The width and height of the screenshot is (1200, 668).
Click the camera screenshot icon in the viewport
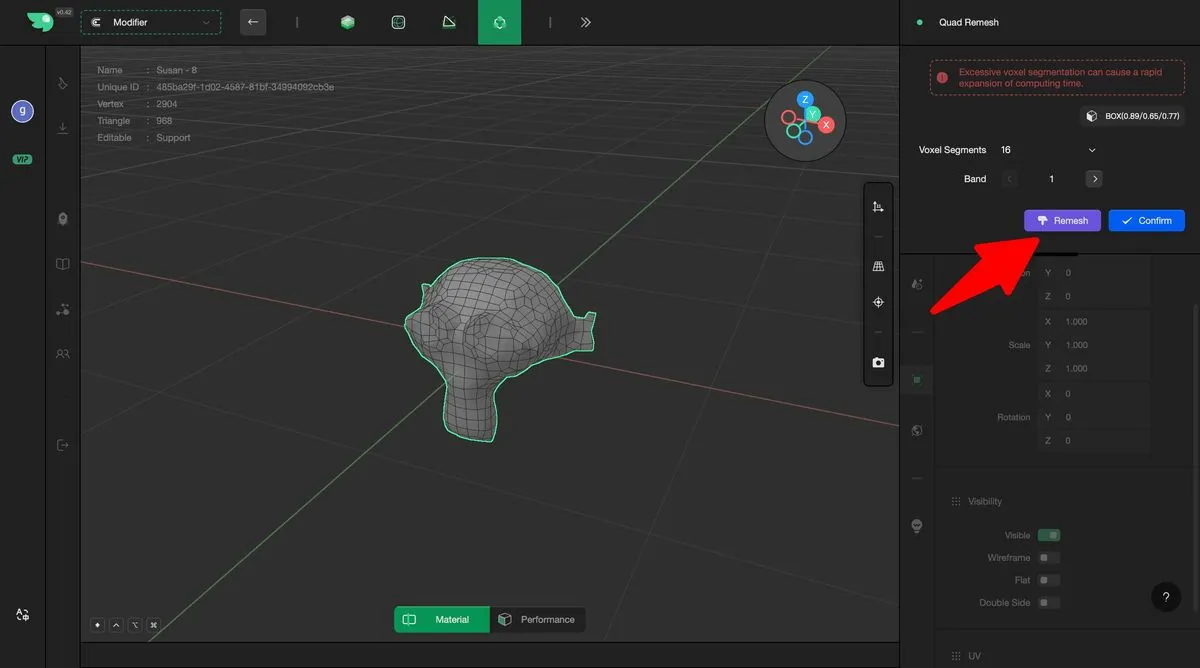pos(878,363)
